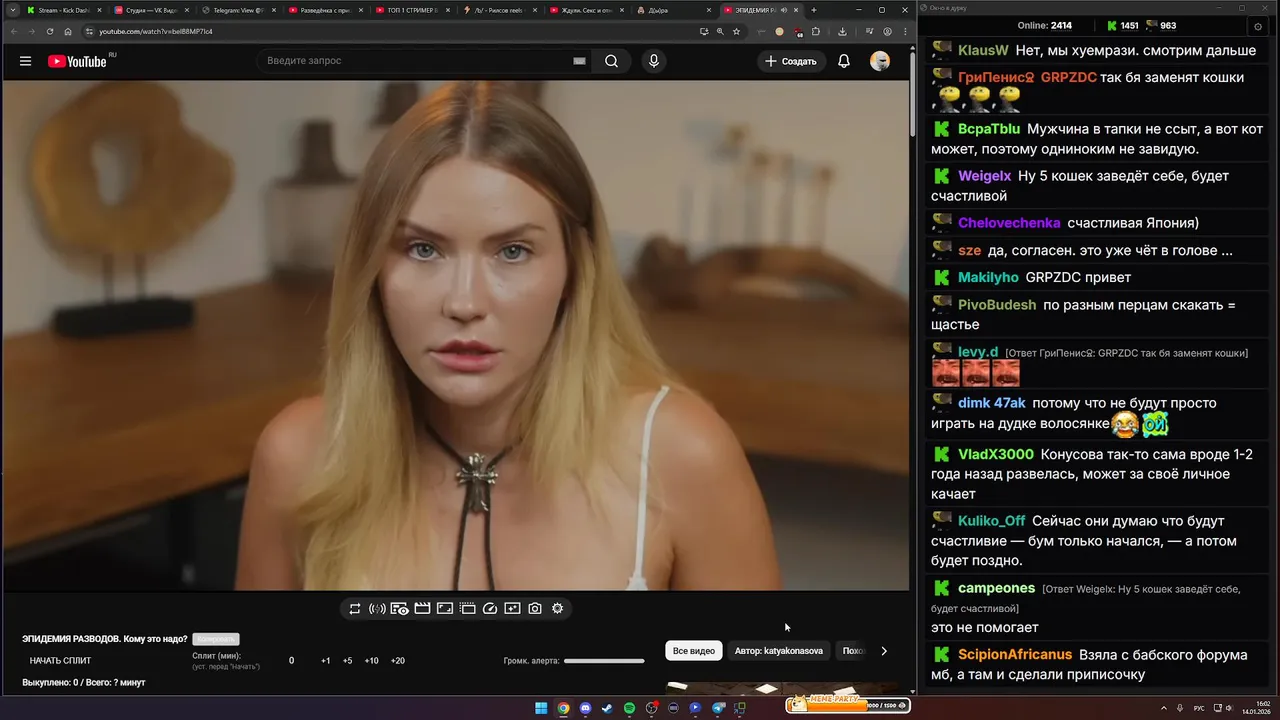Click НАЧАТЬ СПЛИТ button

(x=60, y=661)
